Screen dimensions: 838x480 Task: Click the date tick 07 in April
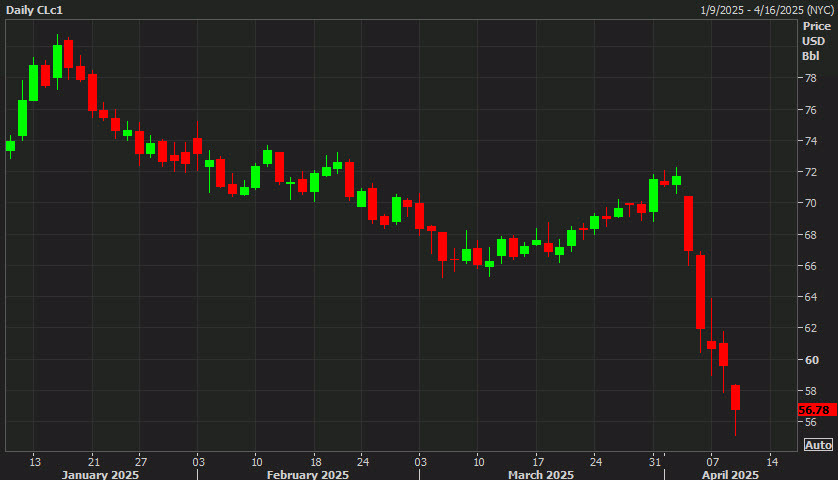click(x=712, y=462)
